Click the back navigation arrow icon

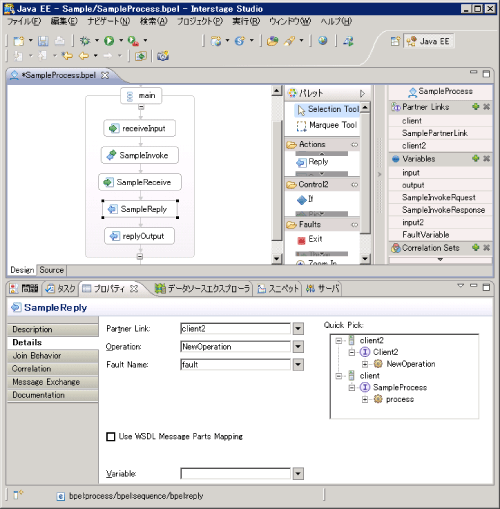(83, 56)
